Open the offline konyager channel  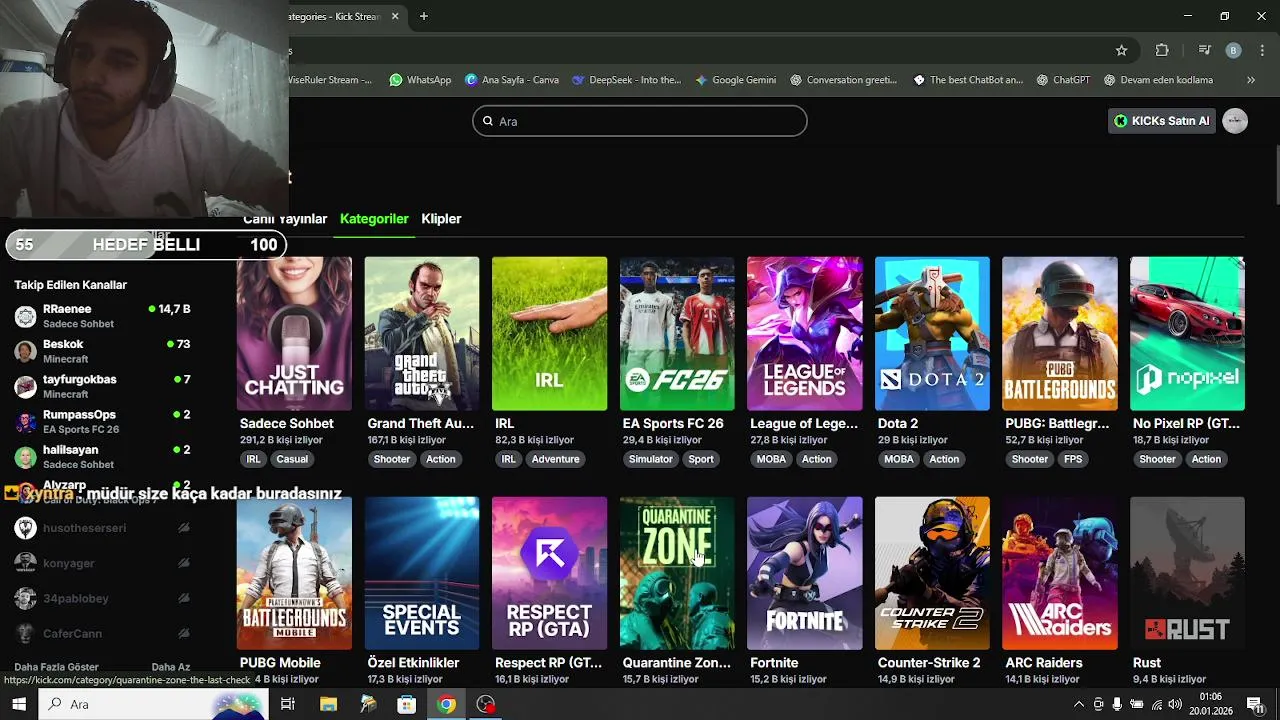(x=103, y=563)
